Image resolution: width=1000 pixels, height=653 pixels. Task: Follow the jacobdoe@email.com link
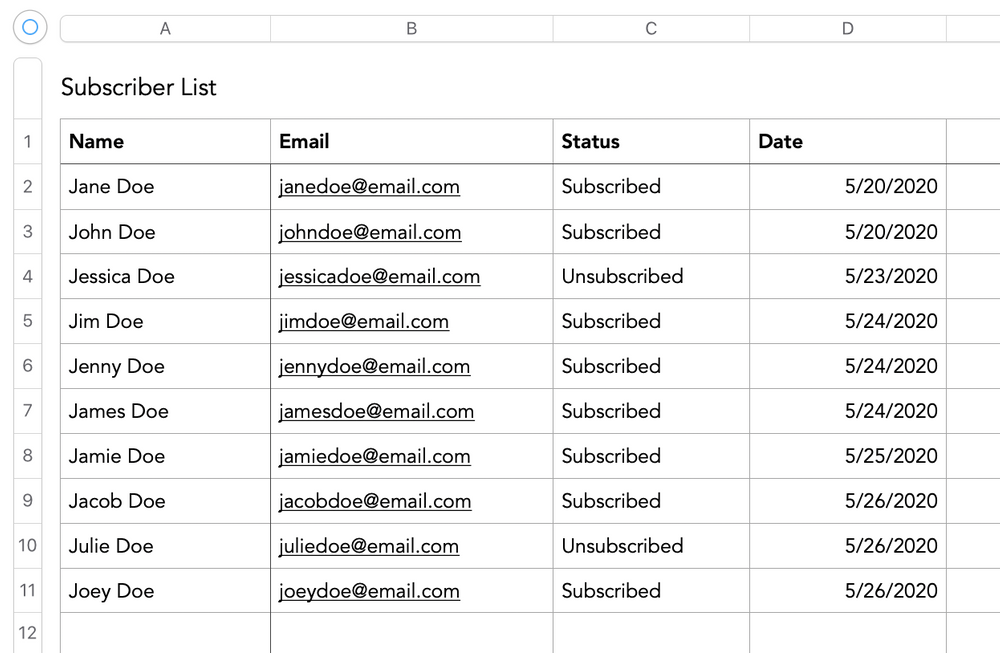click(375, 501)
